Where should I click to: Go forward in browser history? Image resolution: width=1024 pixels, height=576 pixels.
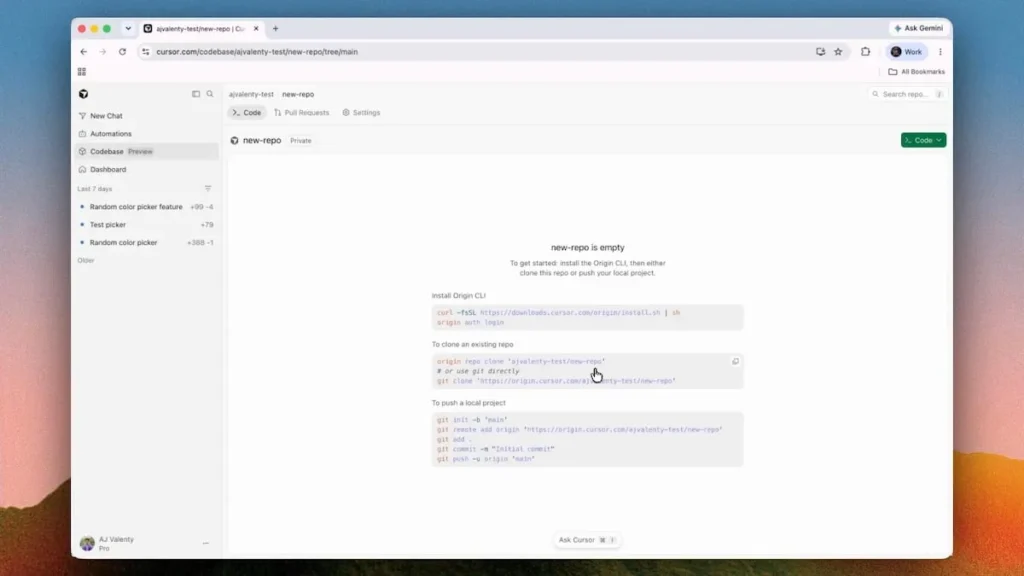(103, 52)
